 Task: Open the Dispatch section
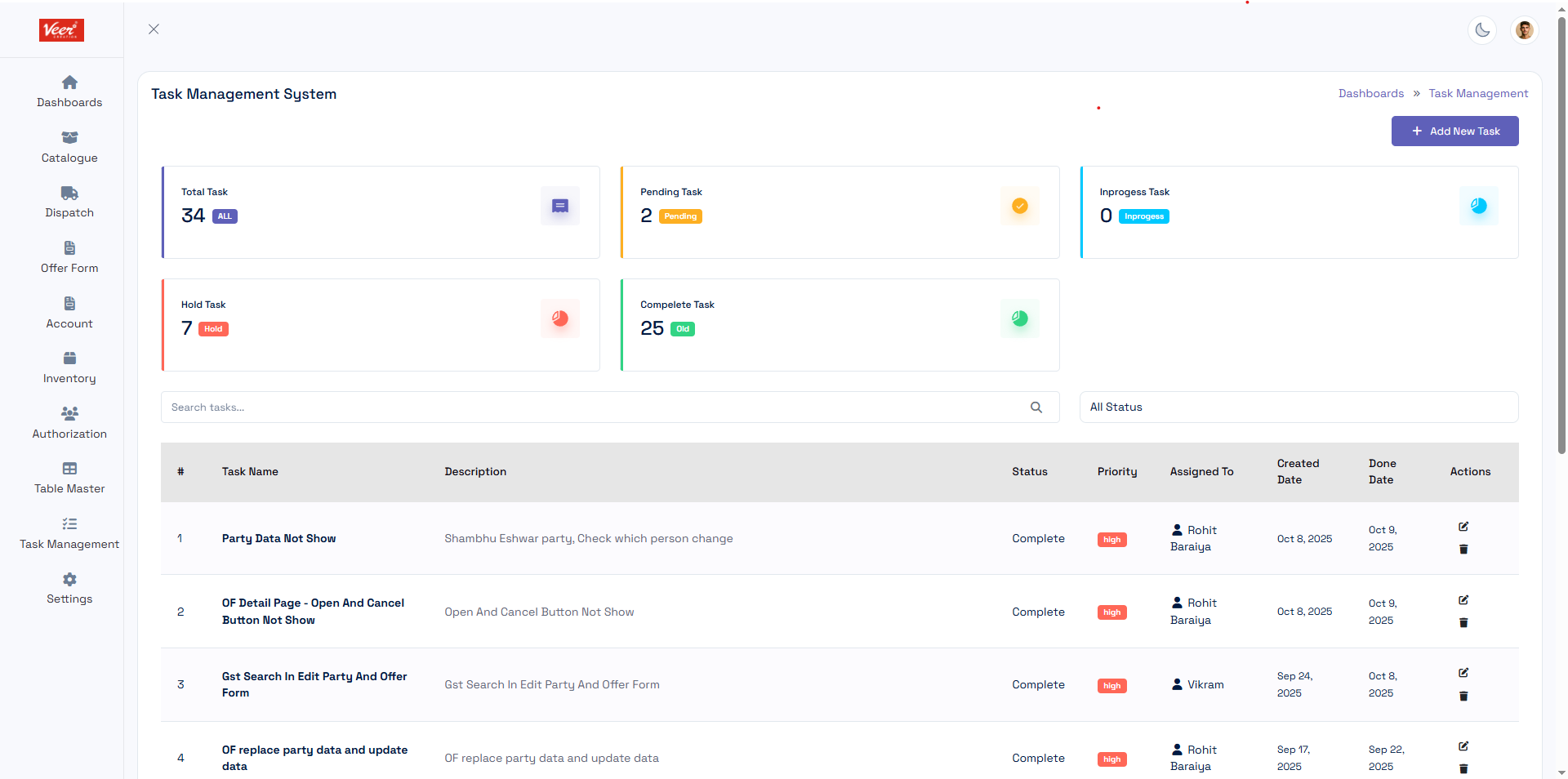click(x=69, y=201)
